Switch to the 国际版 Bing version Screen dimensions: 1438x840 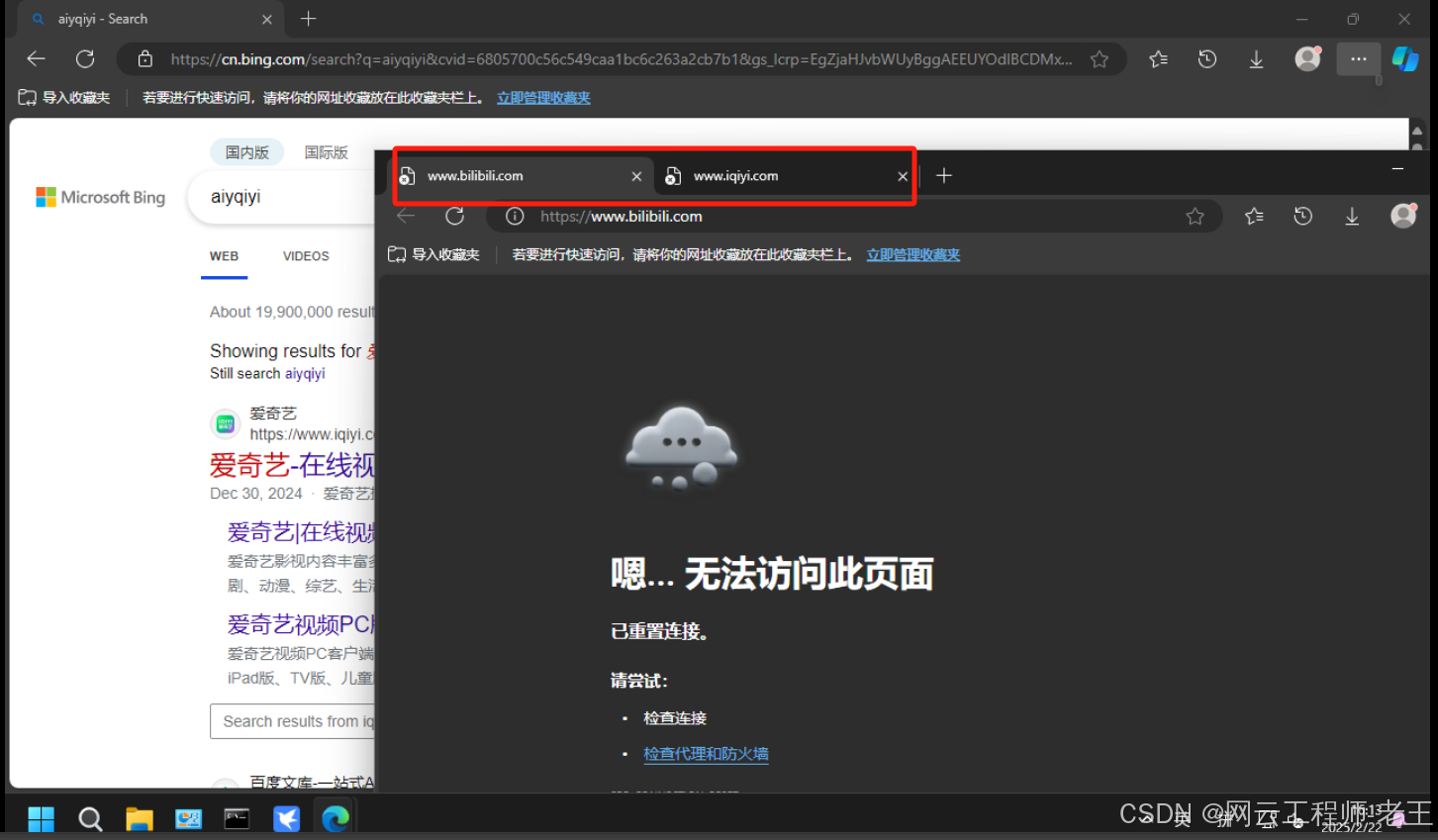point(326,152)
